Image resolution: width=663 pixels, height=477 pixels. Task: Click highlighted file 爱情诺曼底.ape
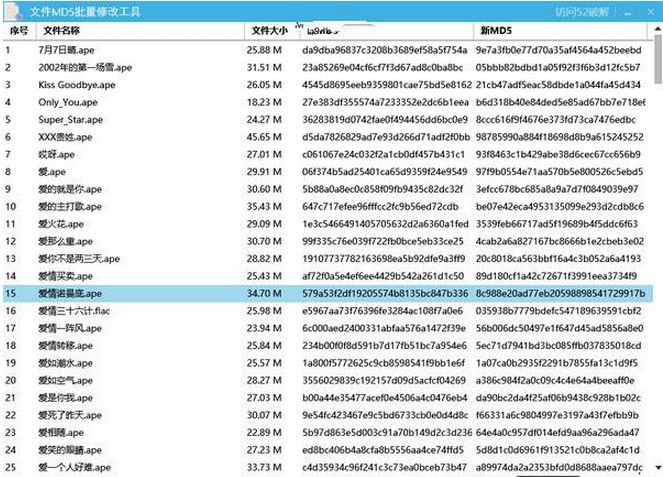tap(70, 293)
